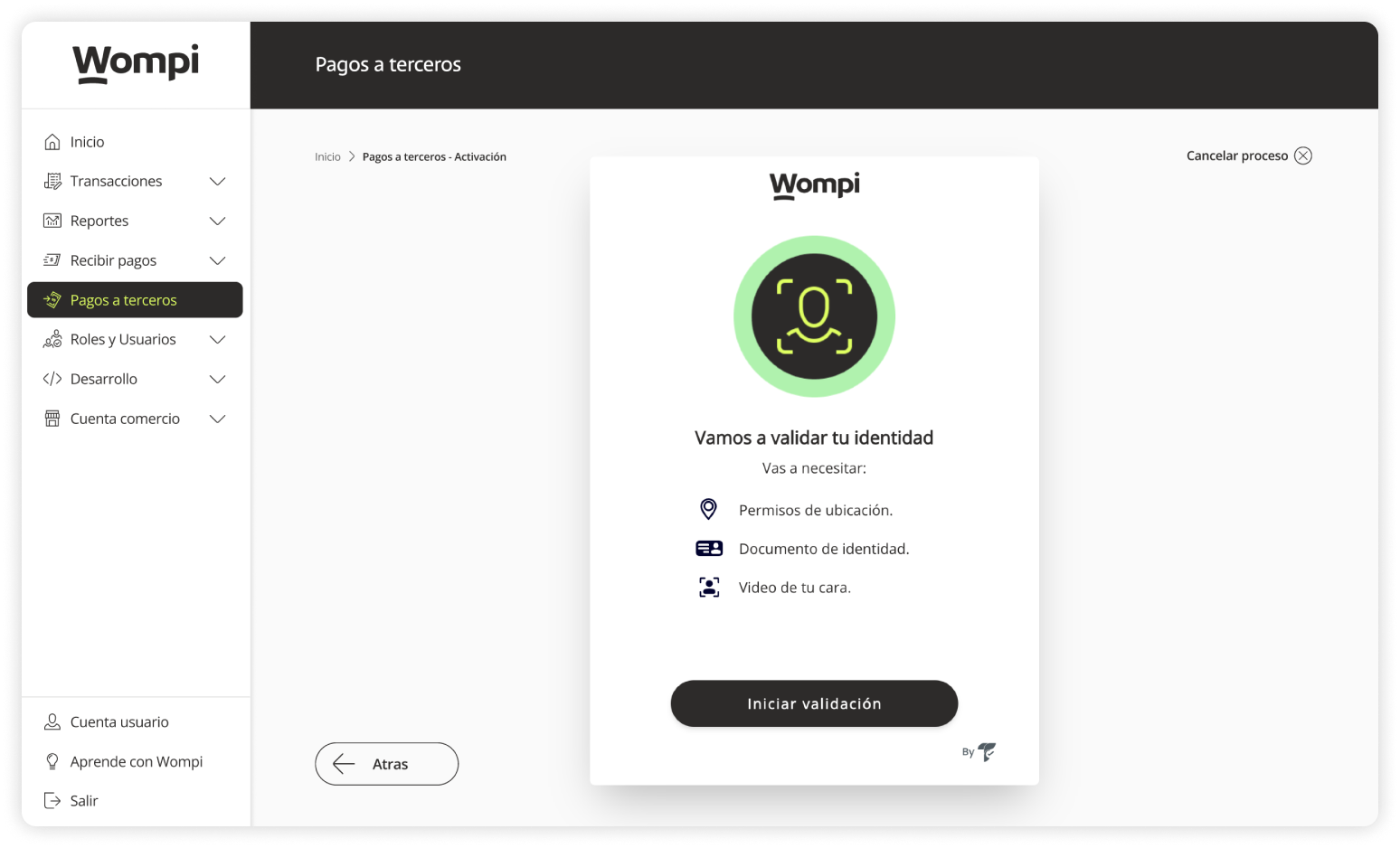The height and width of the screenshot is (848, 1400).
Task: Click the Salir logout icon
Action: (x=53, y=800)
